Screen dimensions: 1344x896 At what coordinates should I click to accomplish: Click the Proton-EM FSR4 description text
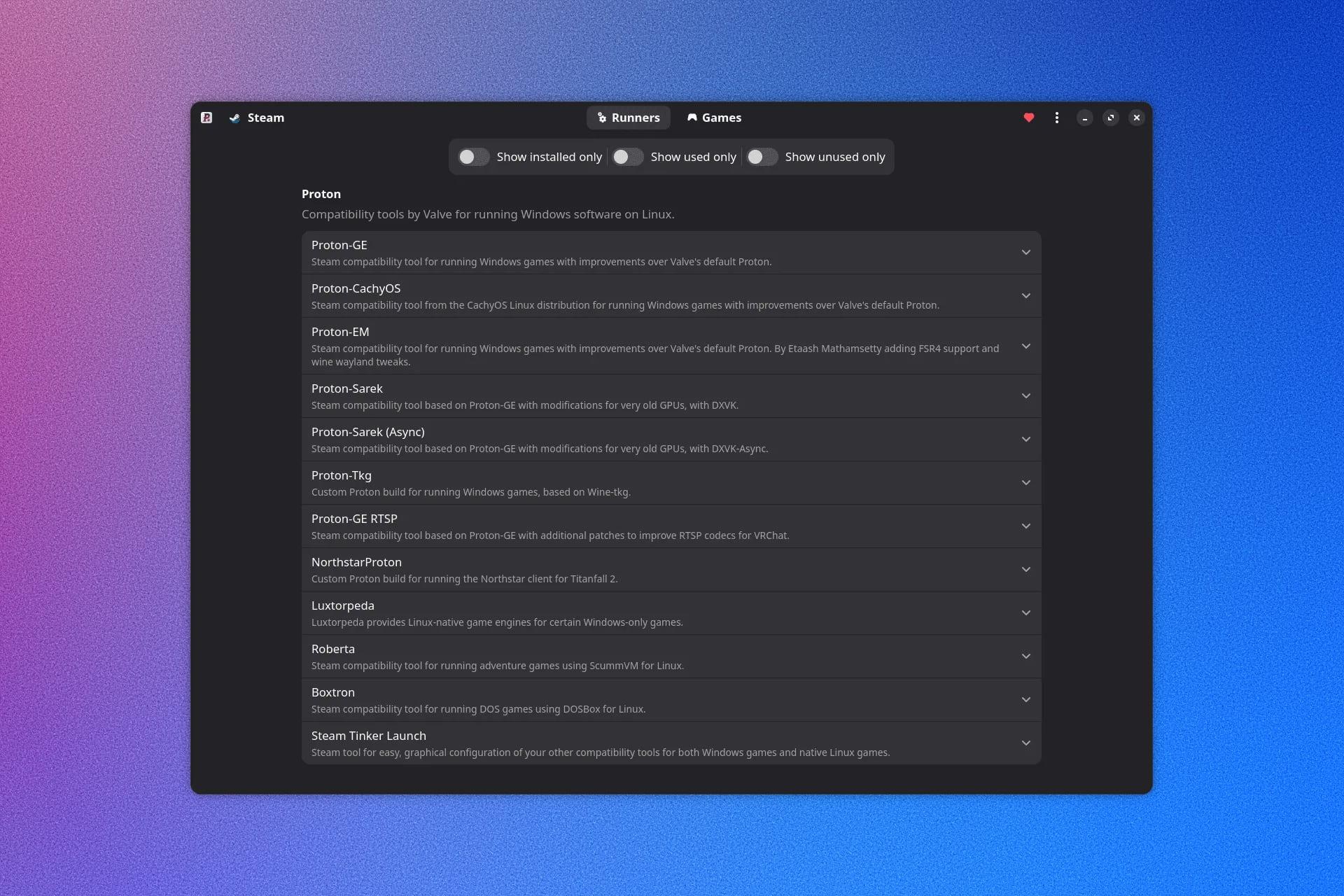point(655,355)
